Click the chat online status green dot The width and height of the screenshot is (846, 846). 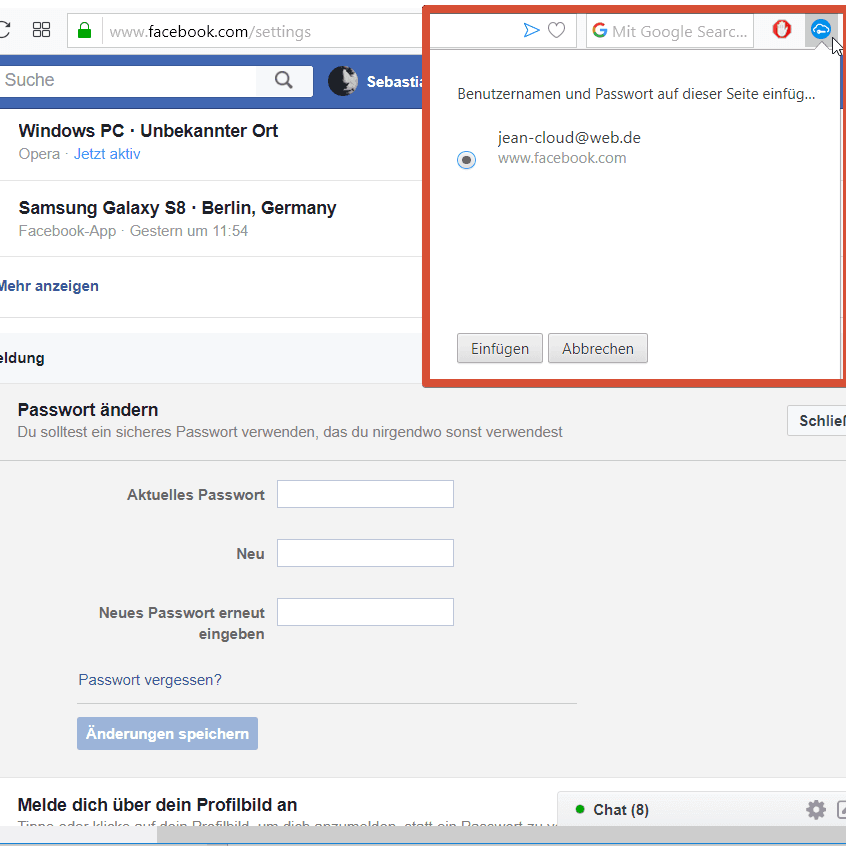[x=580, y=809]
